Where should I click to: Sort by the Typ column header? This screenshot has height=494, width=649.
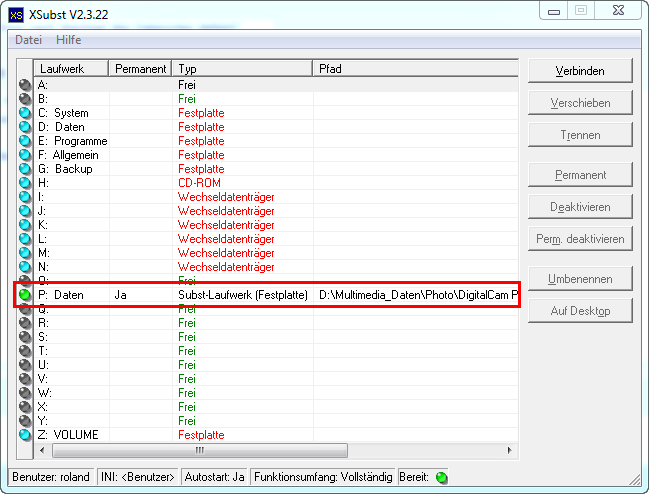[x=242, y=69]
